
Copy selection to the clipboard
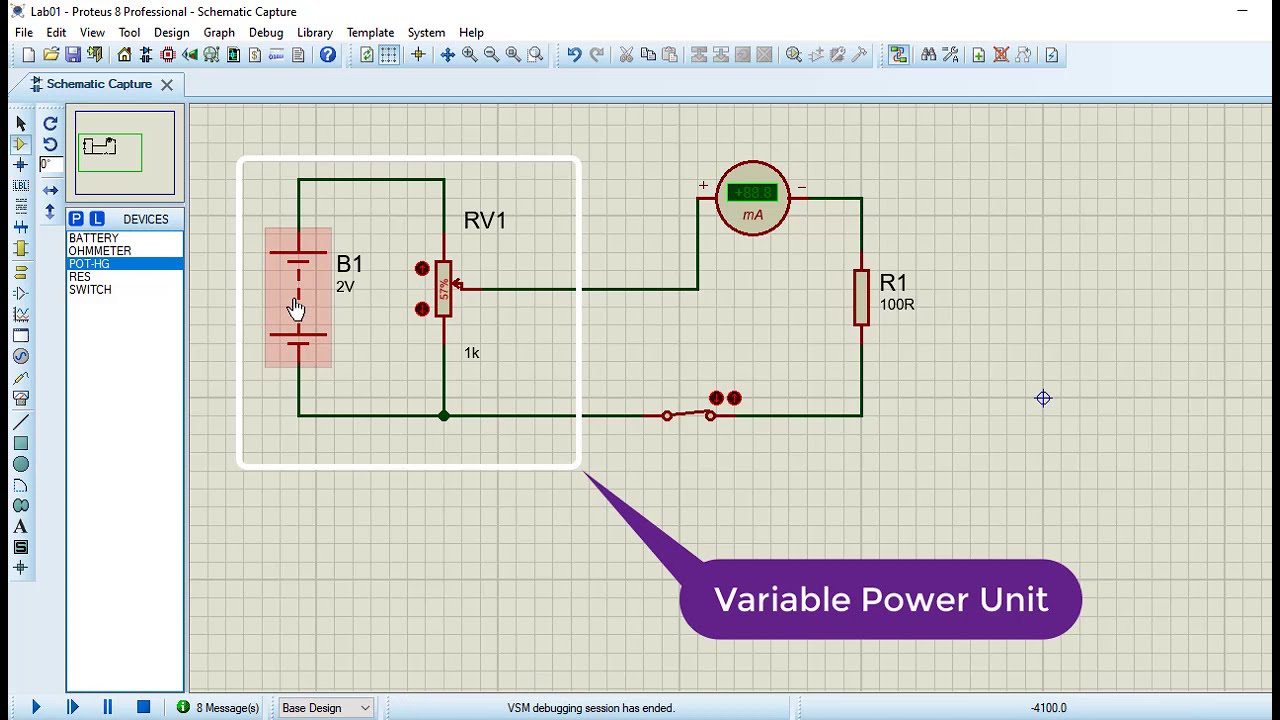(x=648, y=55)
